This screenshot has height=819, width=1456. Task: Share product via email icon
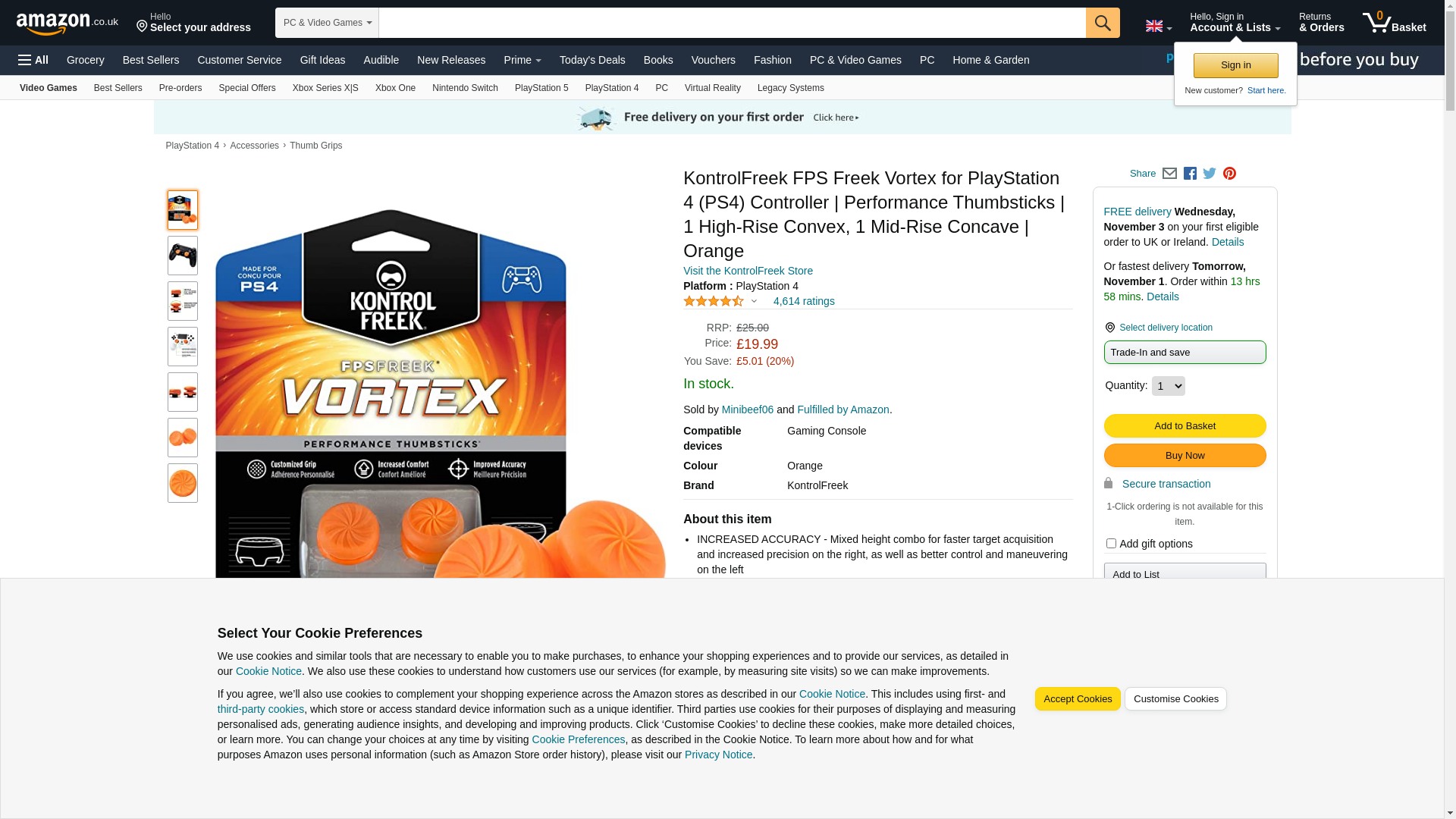pyautogui.click(x=1169, y=174)
